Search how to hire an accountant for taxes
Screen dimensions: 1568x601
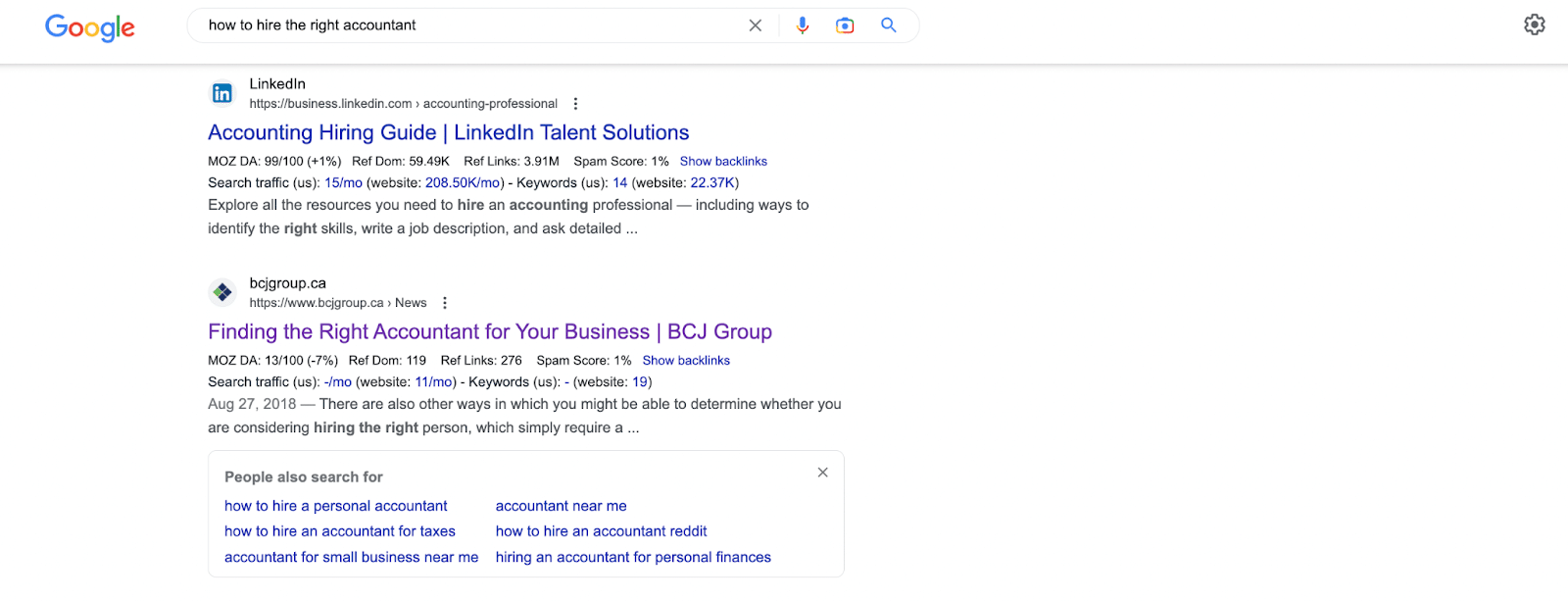coord(340,531)
